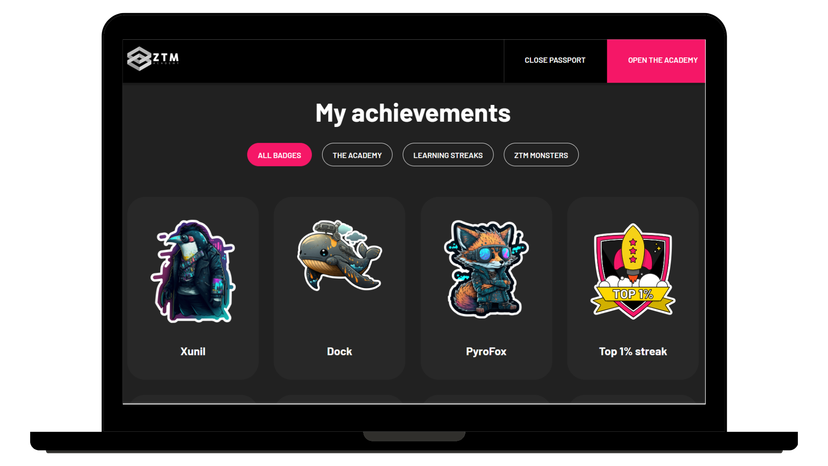The width and height of the screenshot is (828, 466).
Task: Select the Xunil badge card background
Action: click(x=193, y=288)
